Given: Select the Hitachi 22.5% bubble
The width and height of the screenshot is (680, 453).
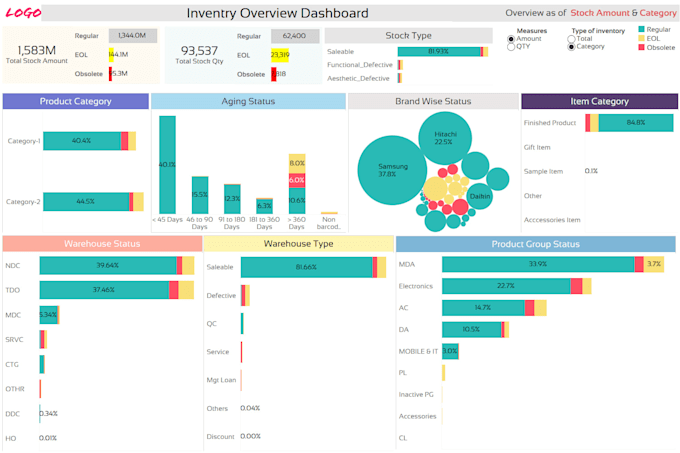Looking at the screenshot, I should [x=445, y=138].
